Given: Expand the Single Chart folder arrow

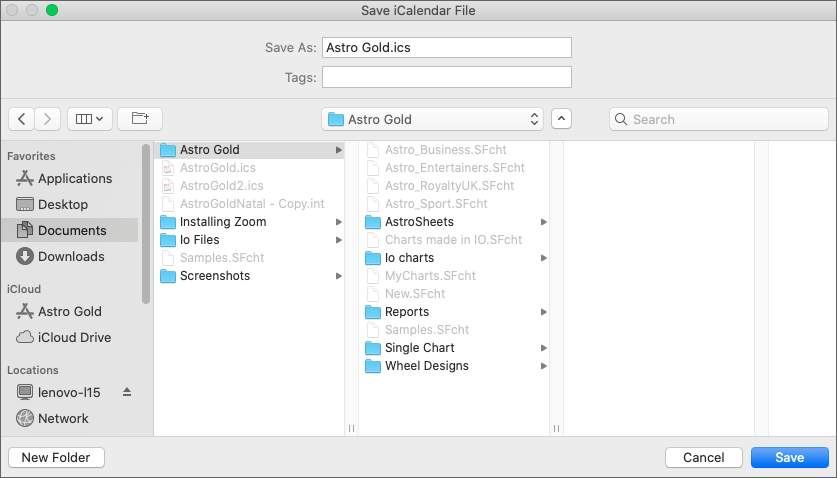Looking at the screenshot, I should (x=543, y=348).
